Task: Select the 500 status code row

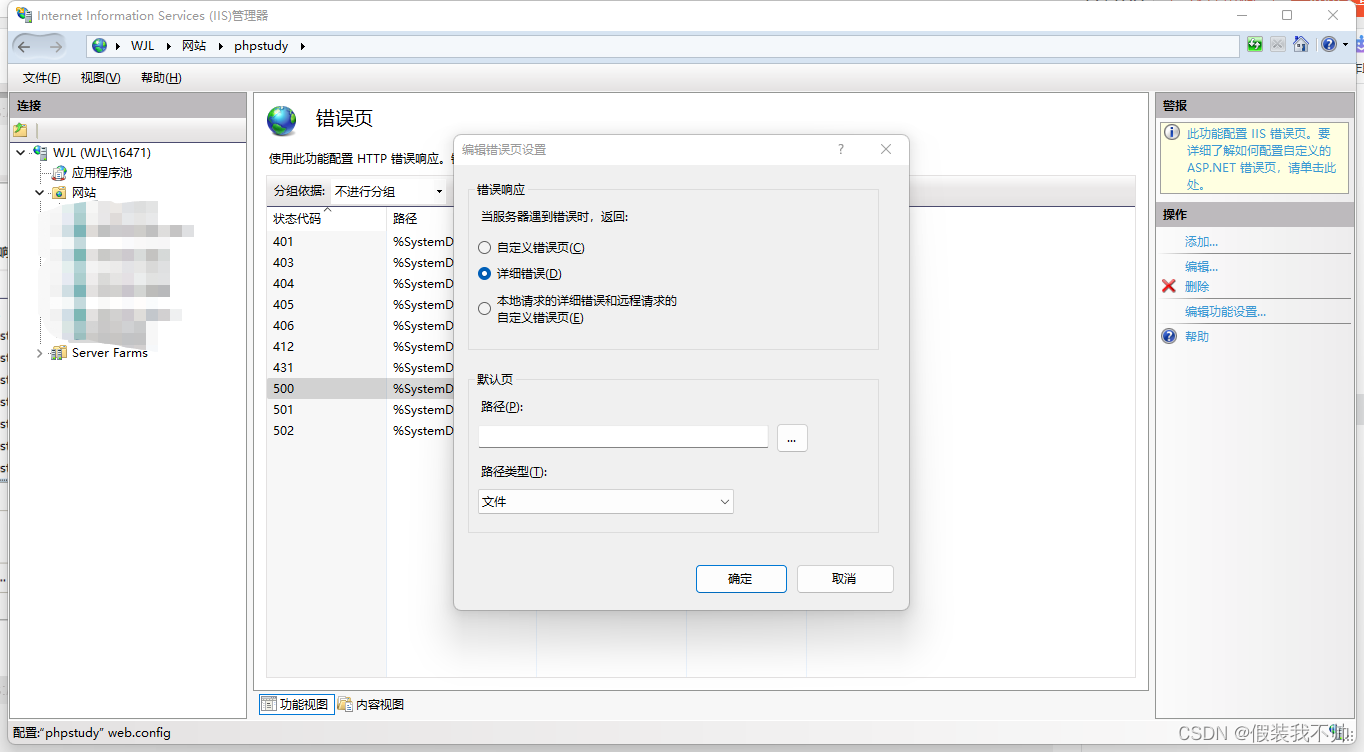Action: [x=360, y=389]
